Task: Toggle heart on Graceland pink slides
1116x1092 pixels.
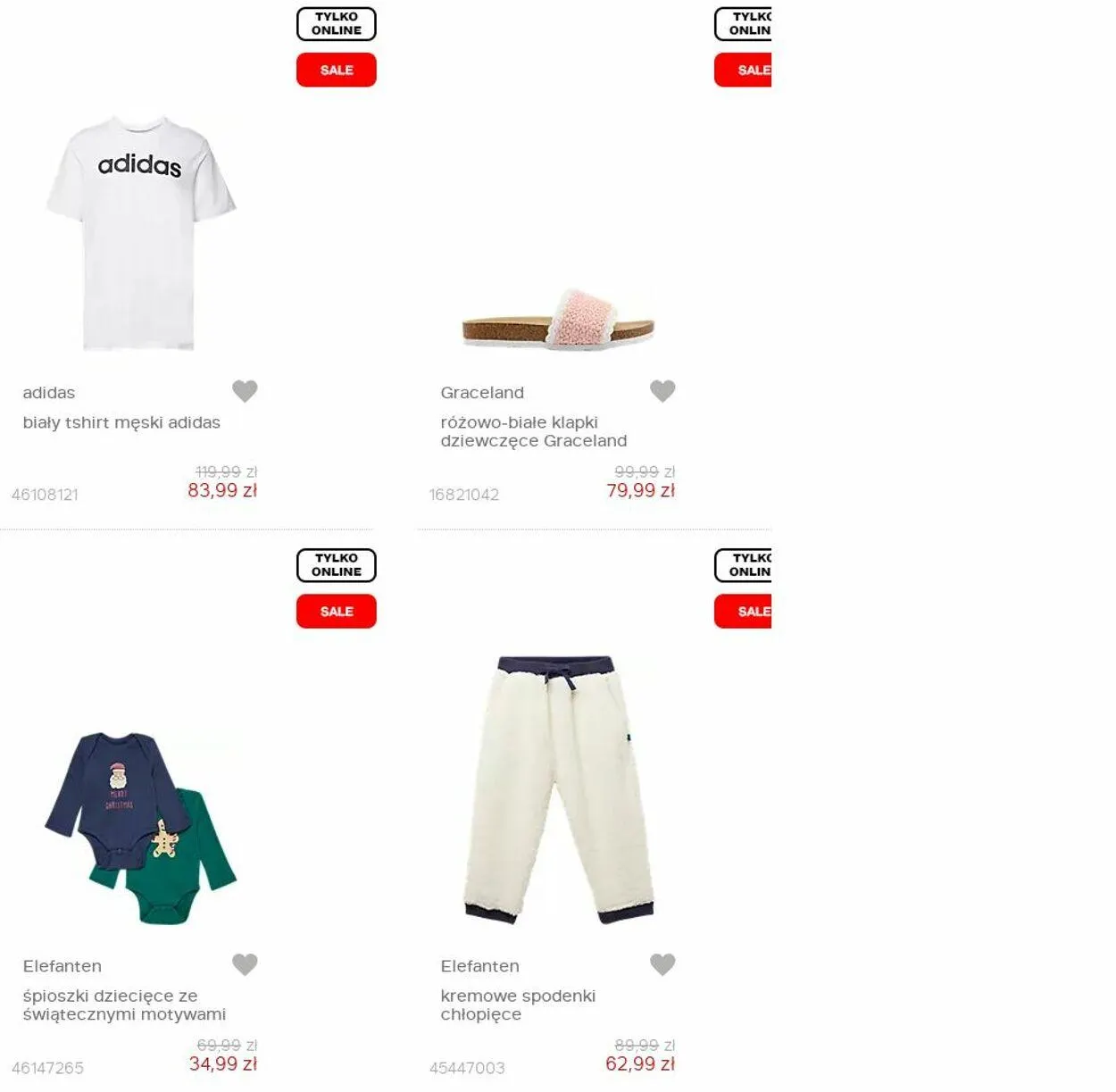Action: pos(662,391)
